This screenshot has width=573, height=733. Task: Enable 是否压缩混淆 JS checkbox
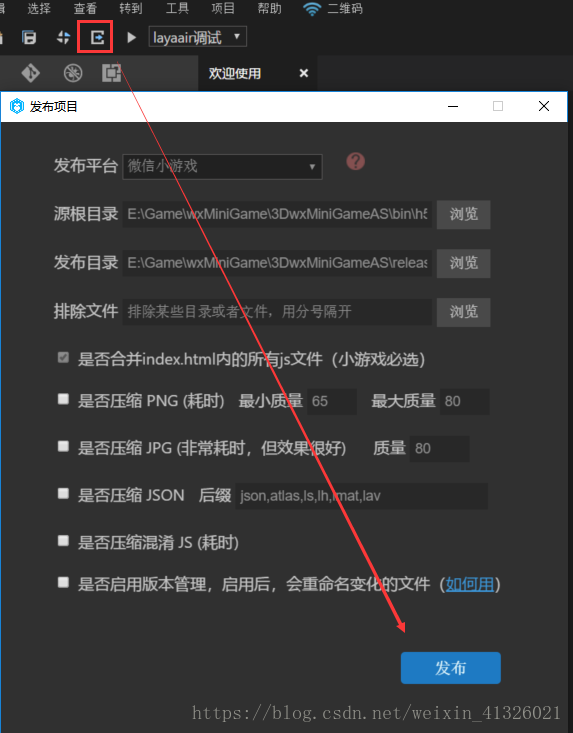coord(63,541)
